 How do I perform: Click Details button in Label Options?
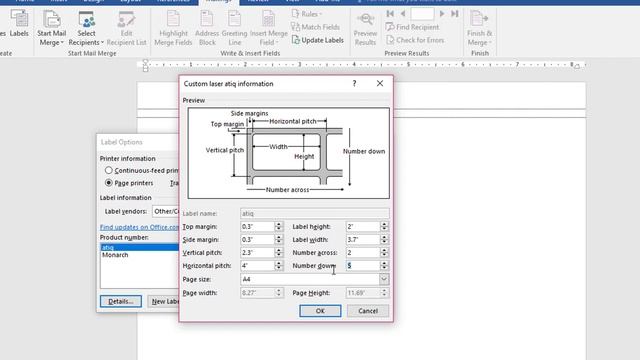[121, 301]
